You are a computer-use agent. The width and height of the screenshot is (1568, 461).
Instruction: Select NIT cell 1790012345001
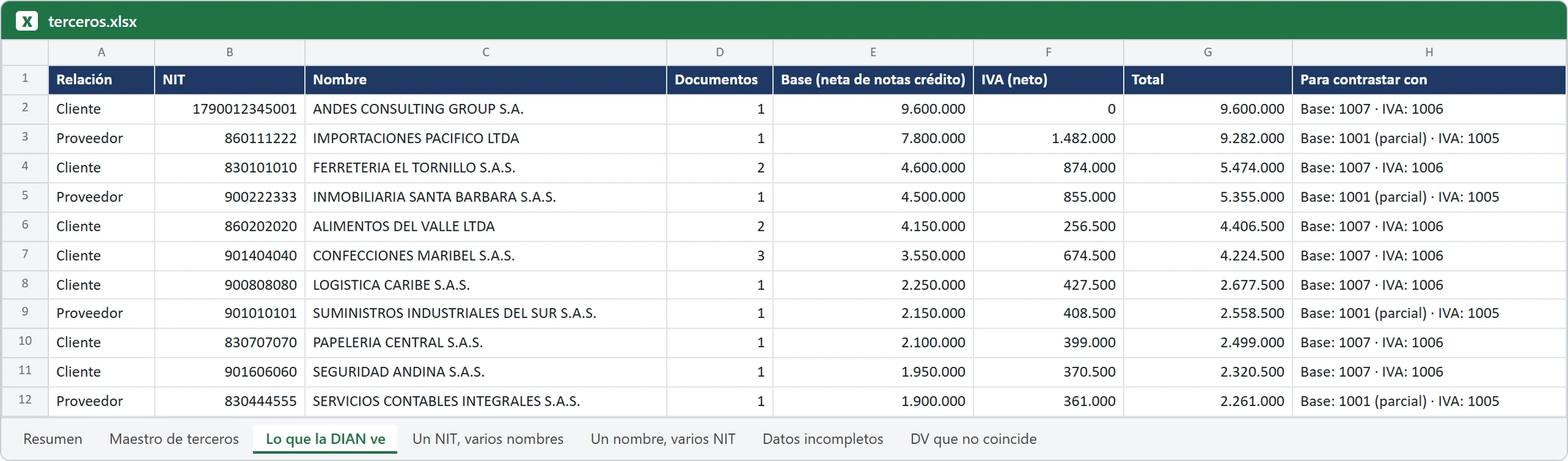(229, 109)
